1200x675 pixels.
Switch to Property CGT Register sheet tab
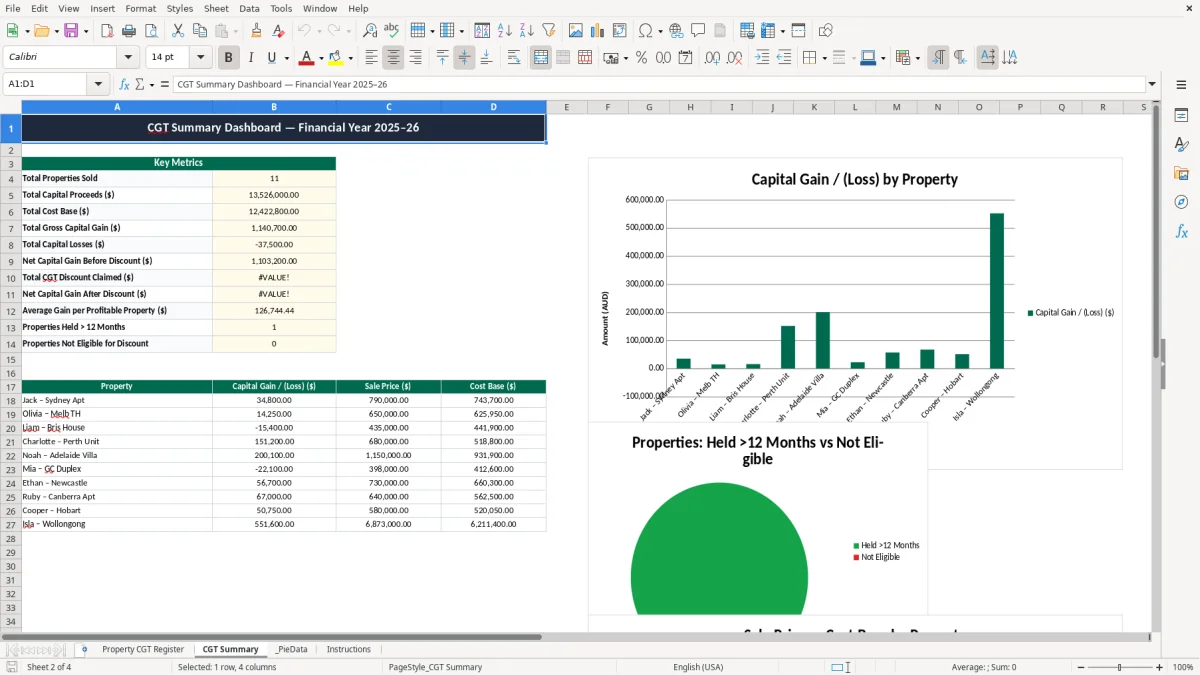point(143,650)
